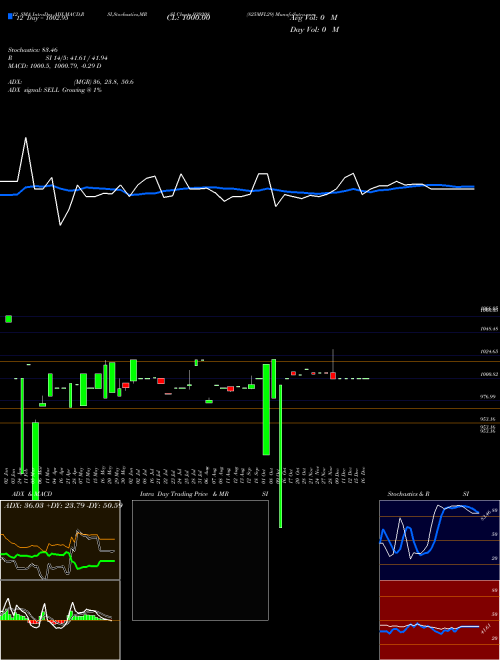Viewport: 500px width, 660px height.
Task: Open the blue Stochastics chart panel
Action: (439, 540)
